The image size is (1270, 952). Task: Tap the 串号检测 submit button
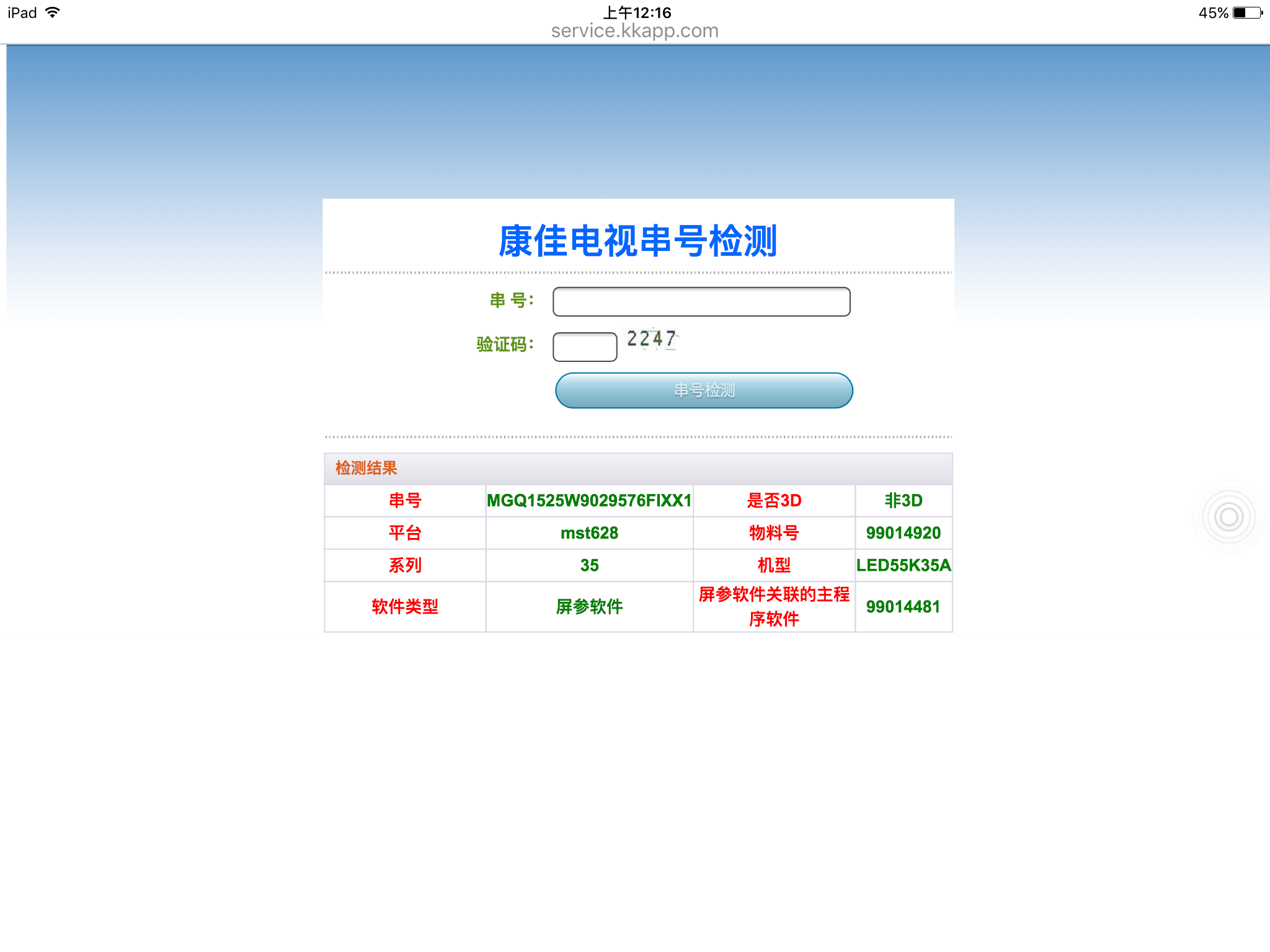click(x=704, y=390)
